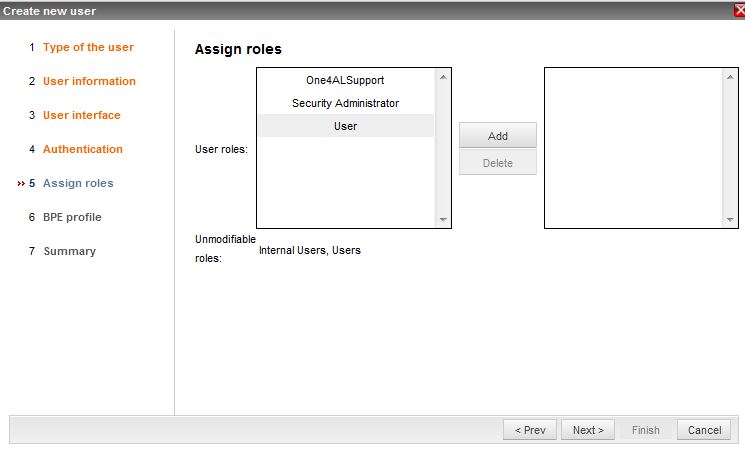
Task: Choose the Security Administrator role
Action: (x=345, y=103)
